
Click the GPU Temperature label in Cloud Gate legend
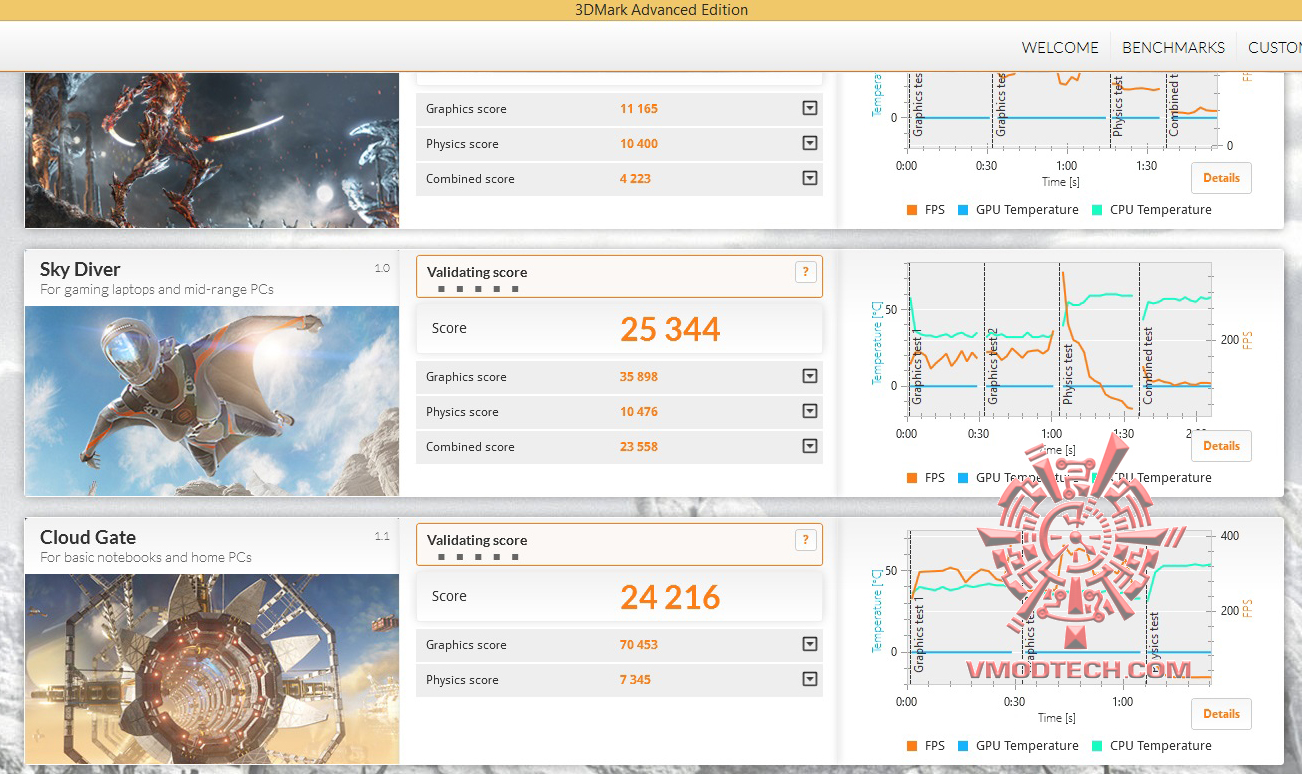(1027, 746)
